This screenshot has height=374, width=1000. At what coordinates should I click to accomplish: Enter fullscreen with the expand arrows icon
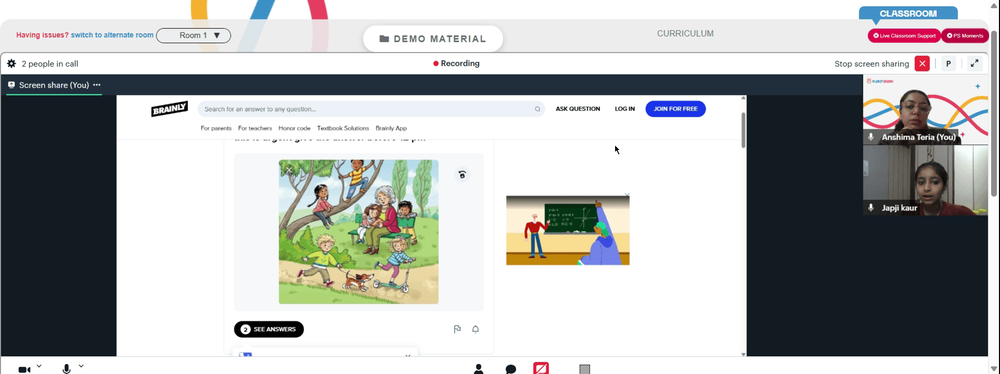pos(974,64)
